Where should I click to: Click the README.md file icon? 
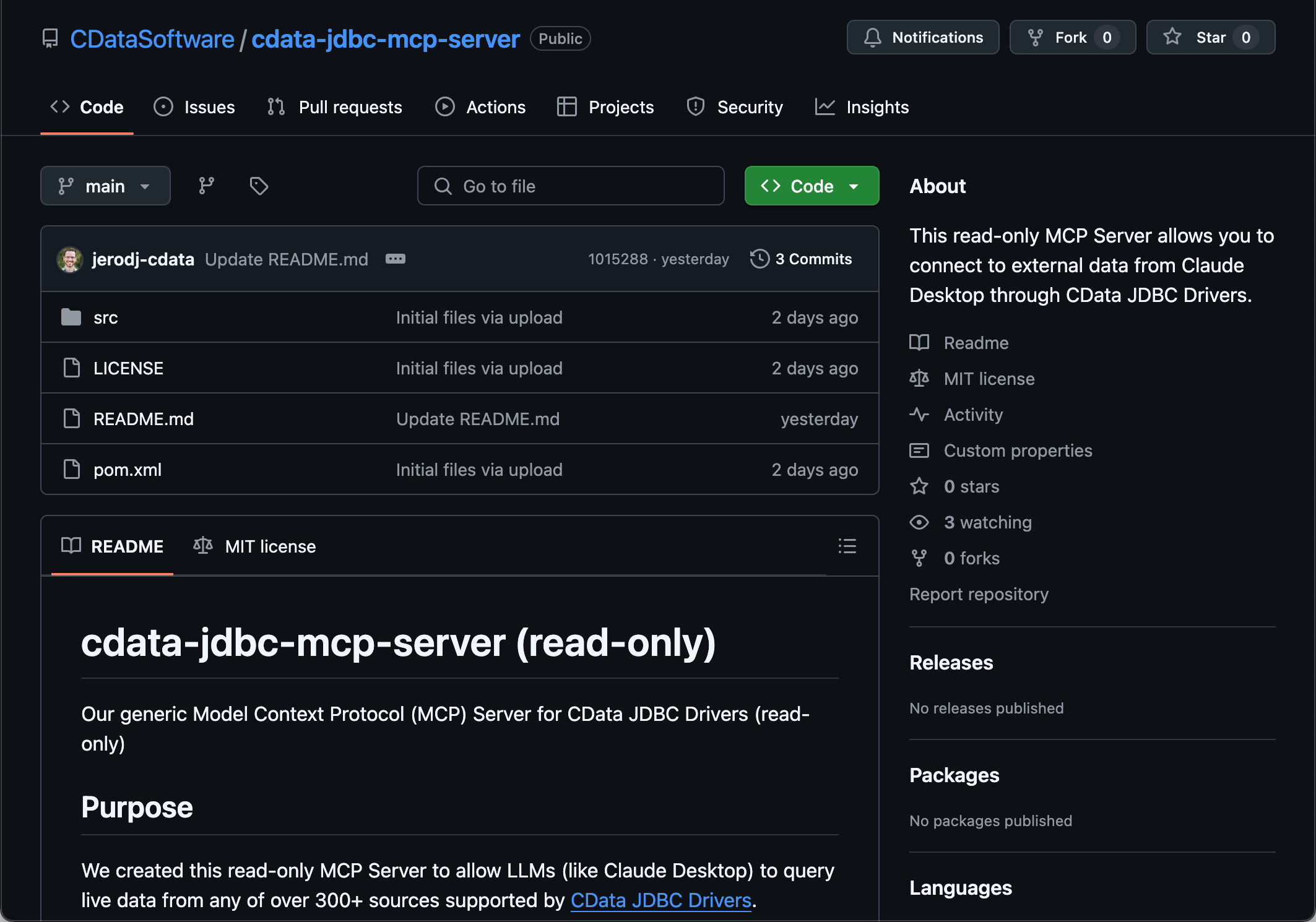point(72,418)
